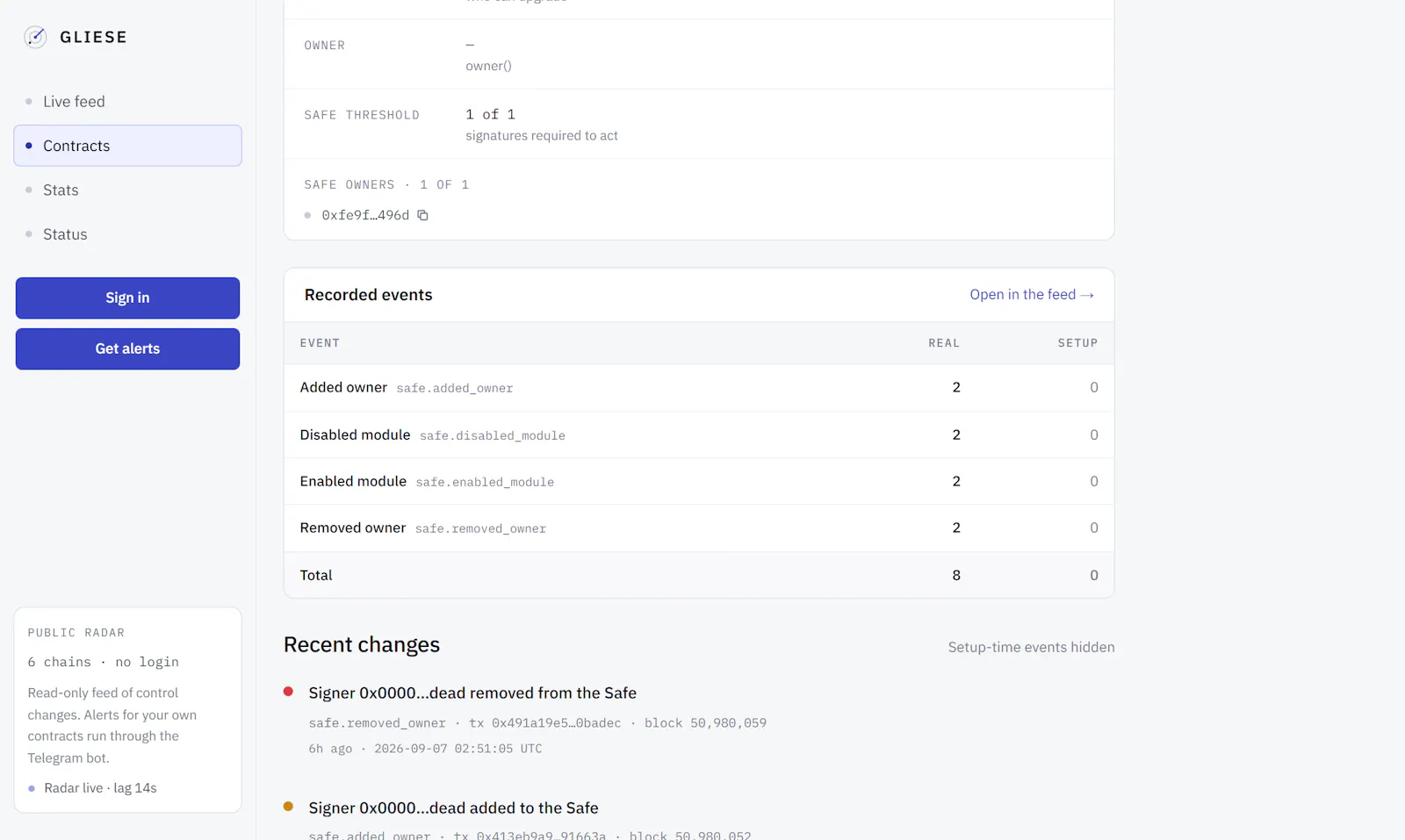
Task: Click the Recent changes heading
Action: pos(362,644)
